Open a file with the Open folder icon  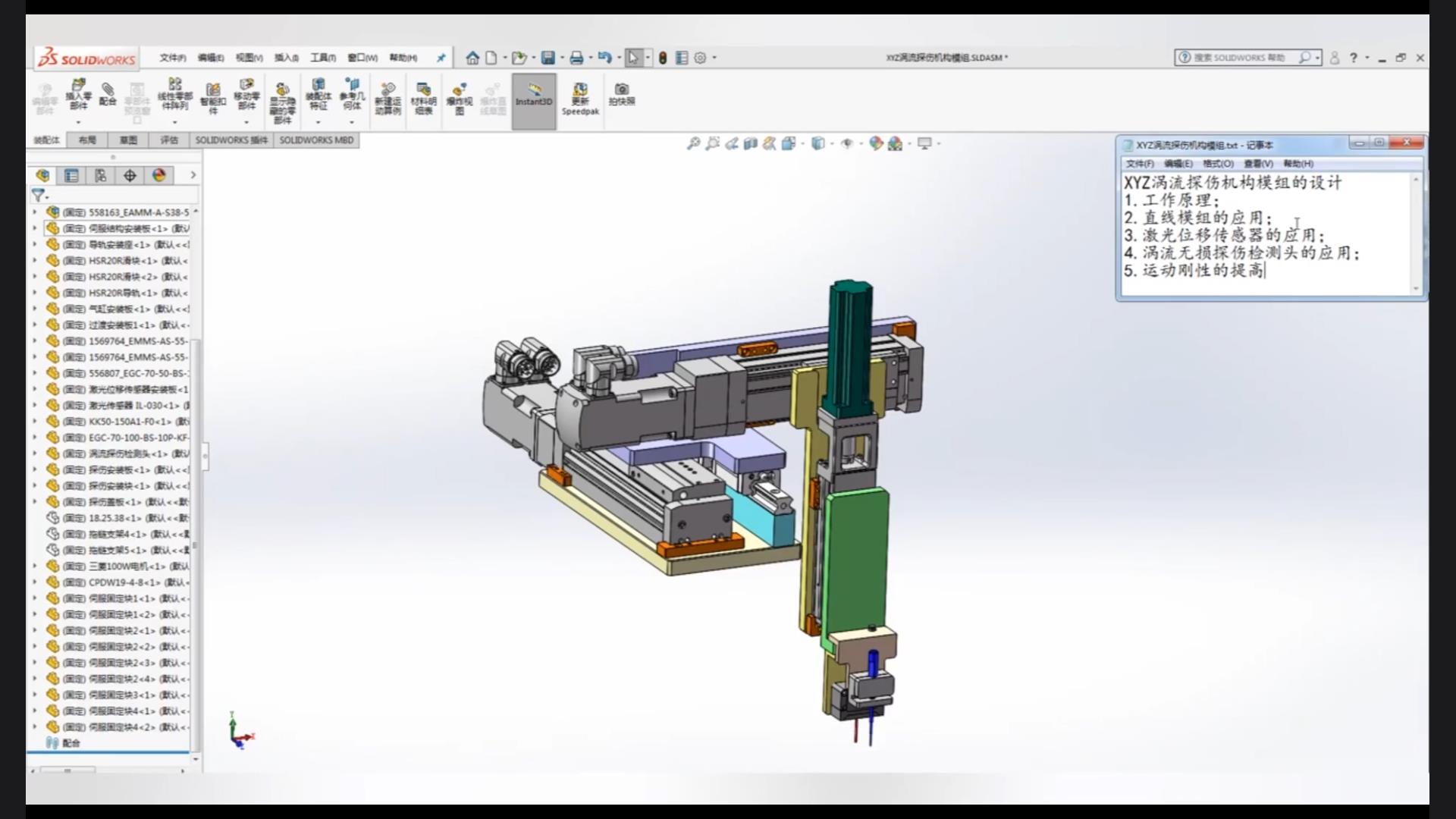[519, 58]
